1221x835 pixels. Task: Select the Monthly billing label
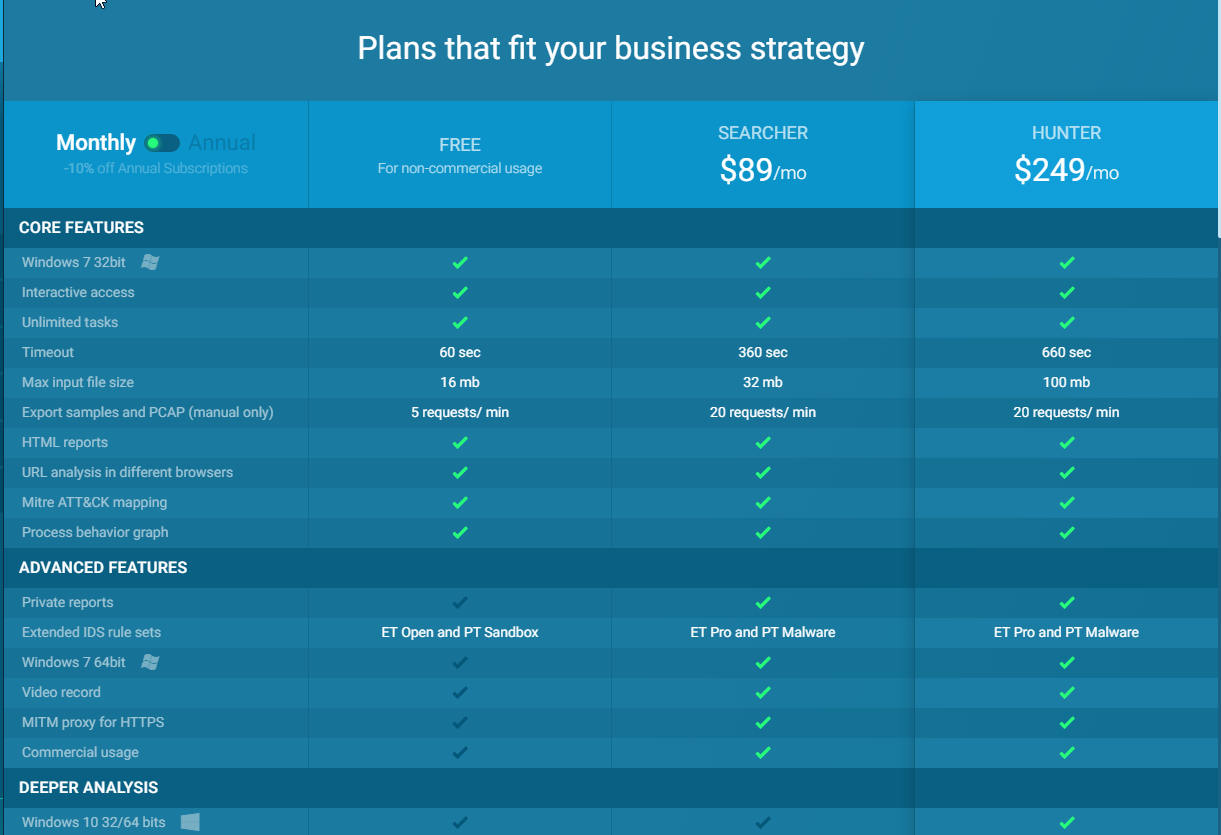click(96, 143)
